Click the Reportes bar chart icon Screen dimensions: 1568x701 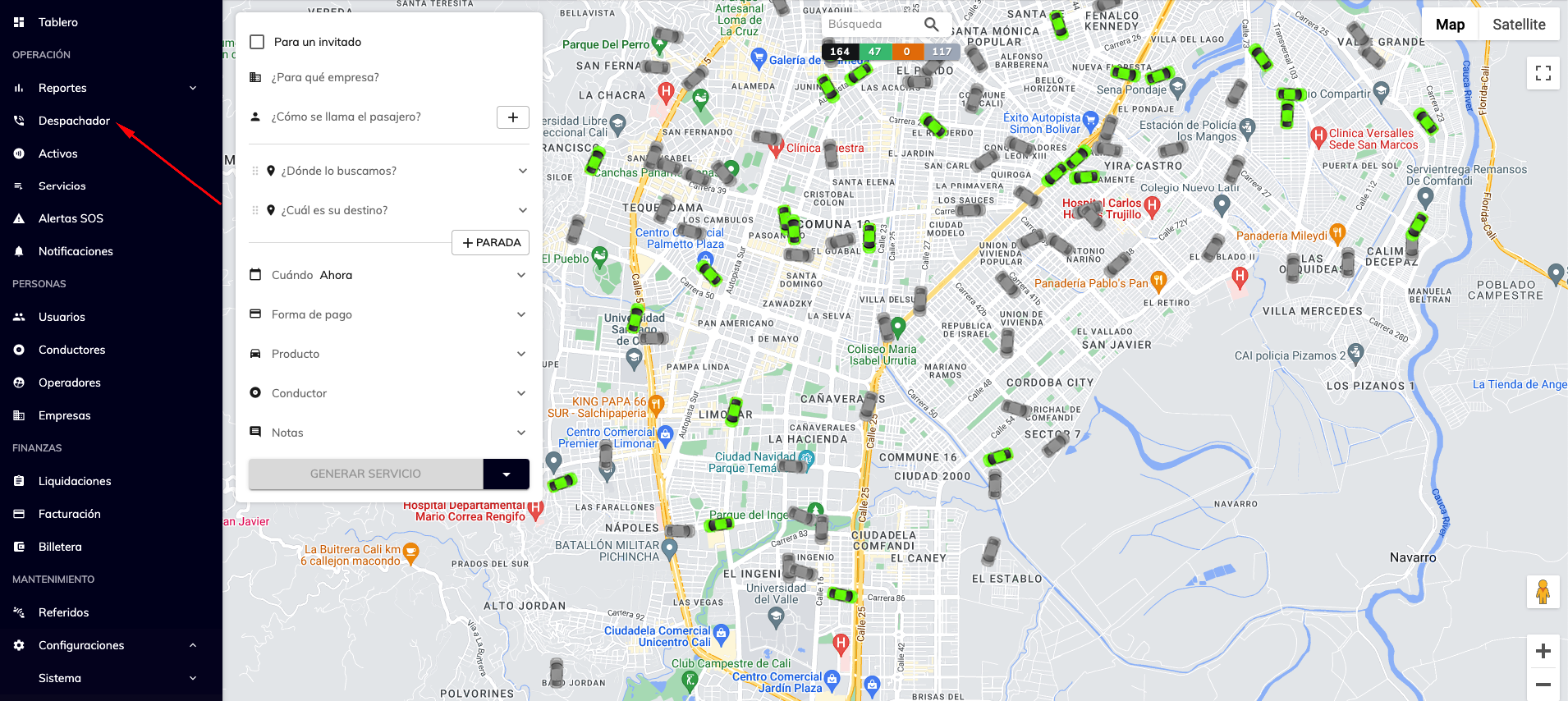[19, 88]
